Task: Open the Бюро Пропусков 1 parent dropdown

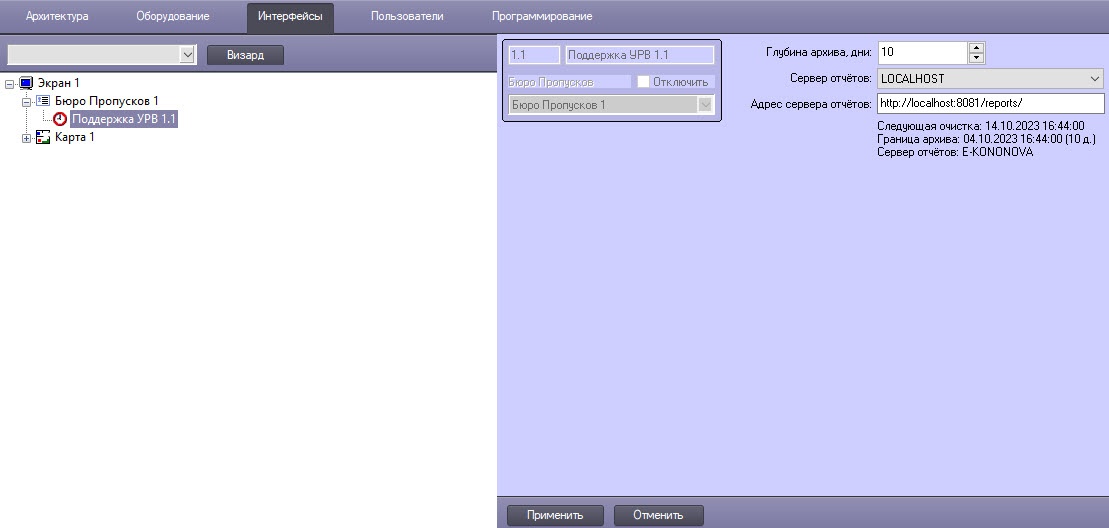Action: (x=705, y=105)
